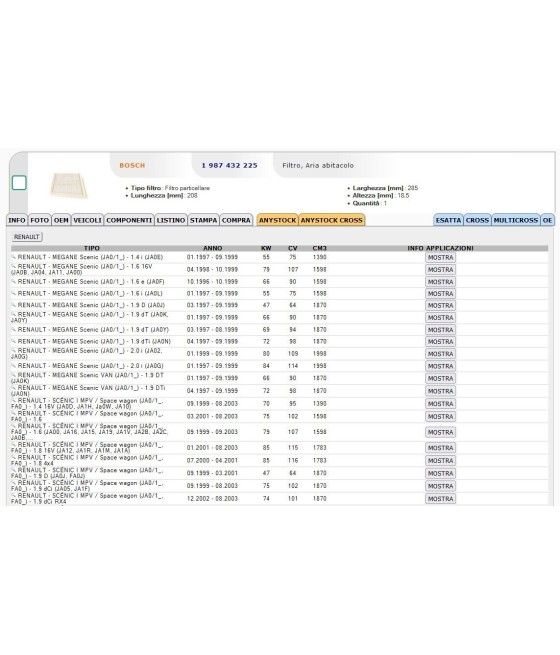Click MOSTRA for Megane Scenic 1.6 16V
This screenshot has width=560, height=655.
440,270
